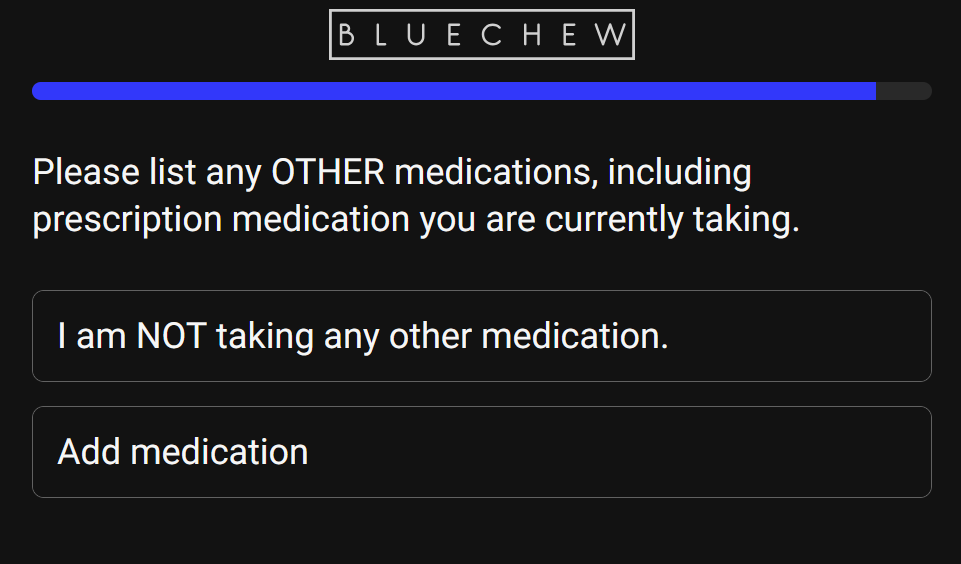Click the 'prescription medication' phrase in question
This screenshot has width=961, height=564.
[221, 220]
